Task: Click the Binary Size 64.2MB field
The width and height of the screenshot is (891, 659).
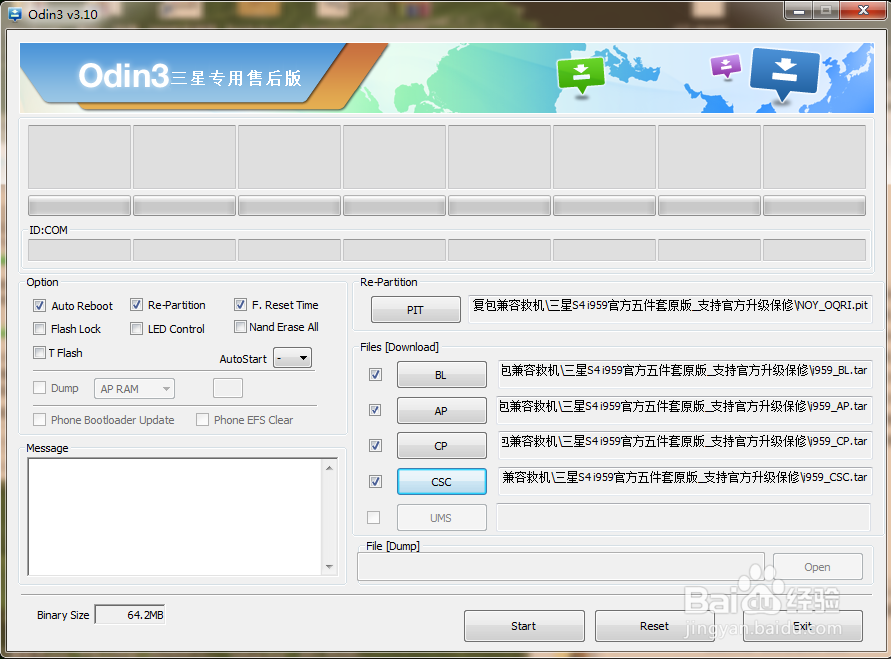Action: (x=130, y=615)
